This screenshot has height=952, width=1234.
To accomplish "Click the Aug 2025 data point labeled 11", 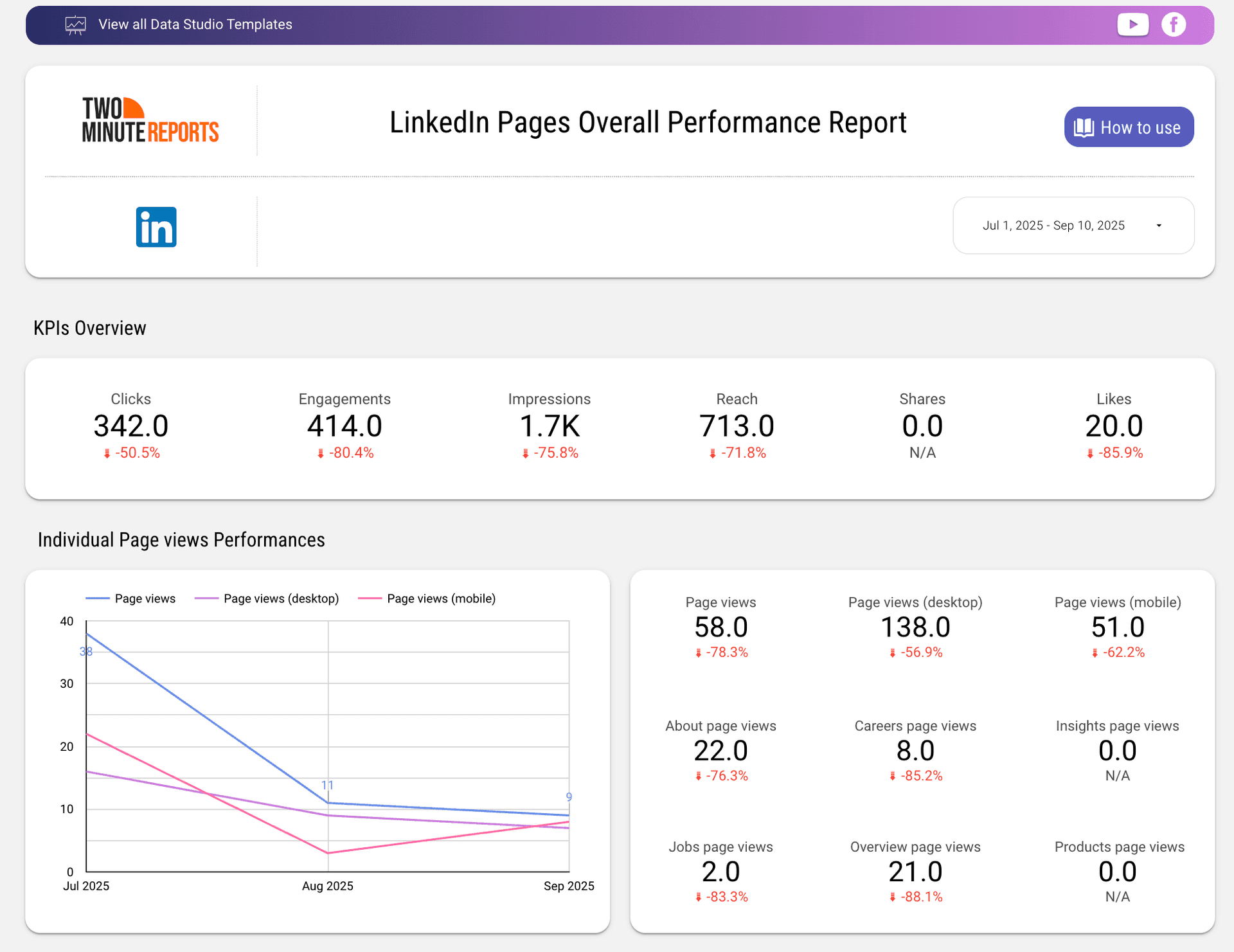I will tap(328, 803).
